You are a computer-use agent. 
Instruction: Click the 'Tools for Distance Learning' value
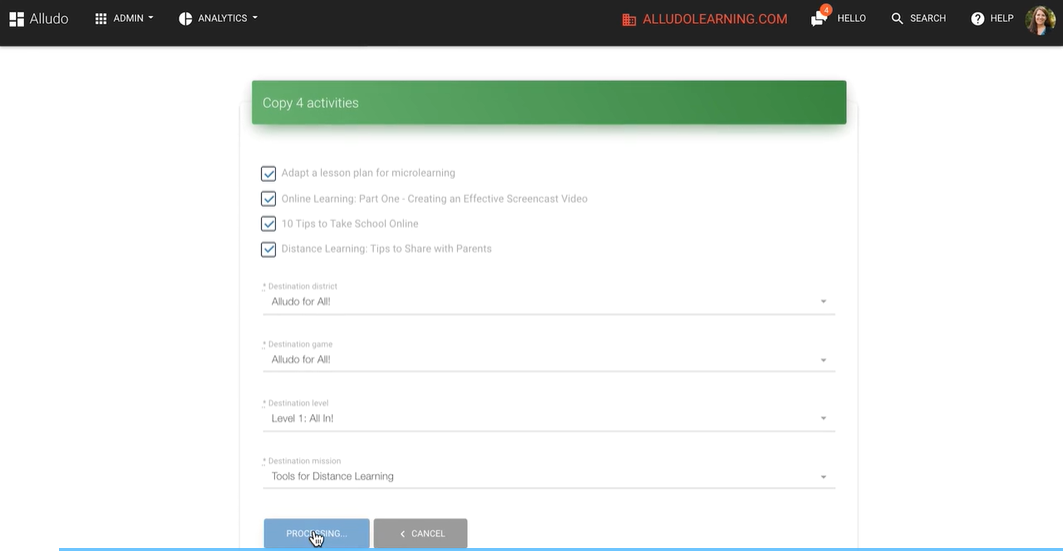point(332,476)
